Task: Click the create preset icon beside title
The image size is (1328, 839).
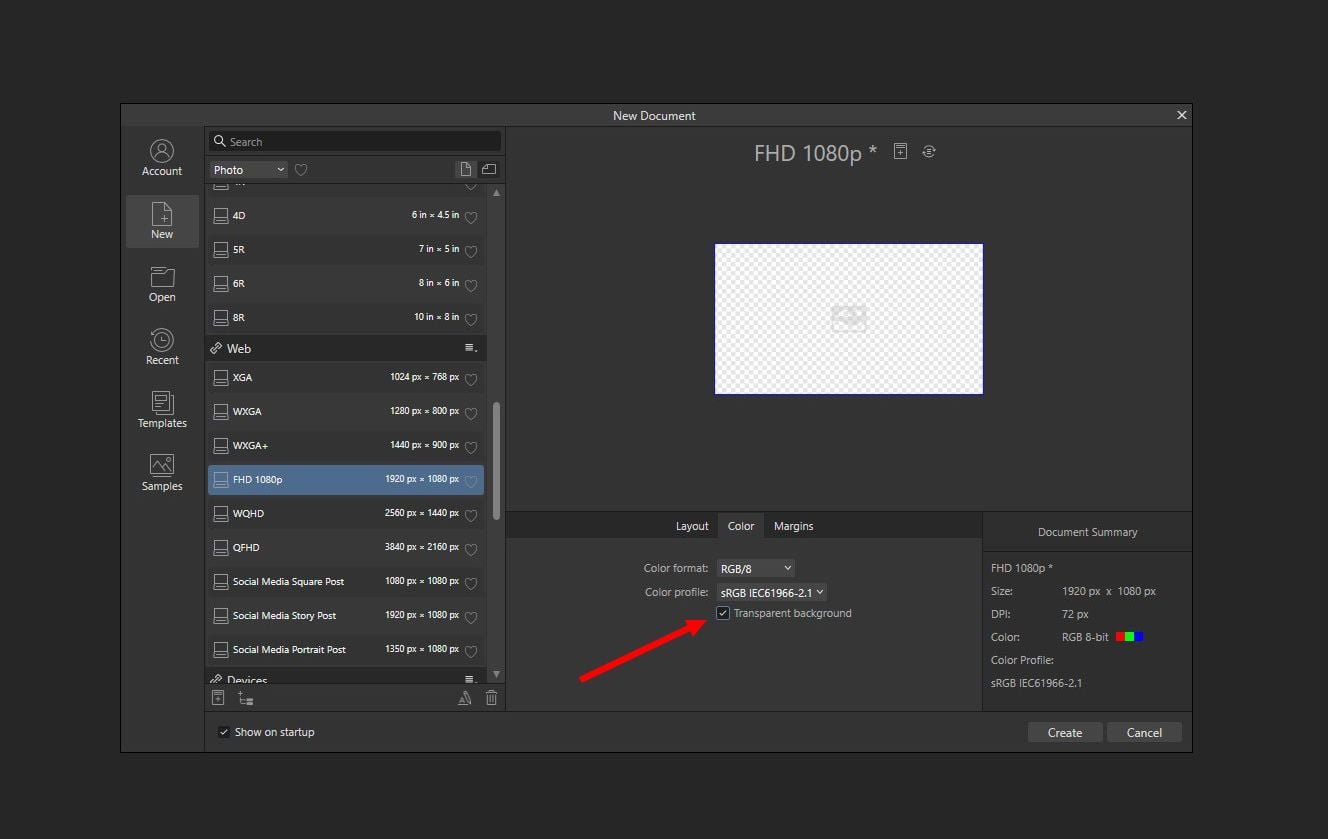Action: click(x=900, y=152)
